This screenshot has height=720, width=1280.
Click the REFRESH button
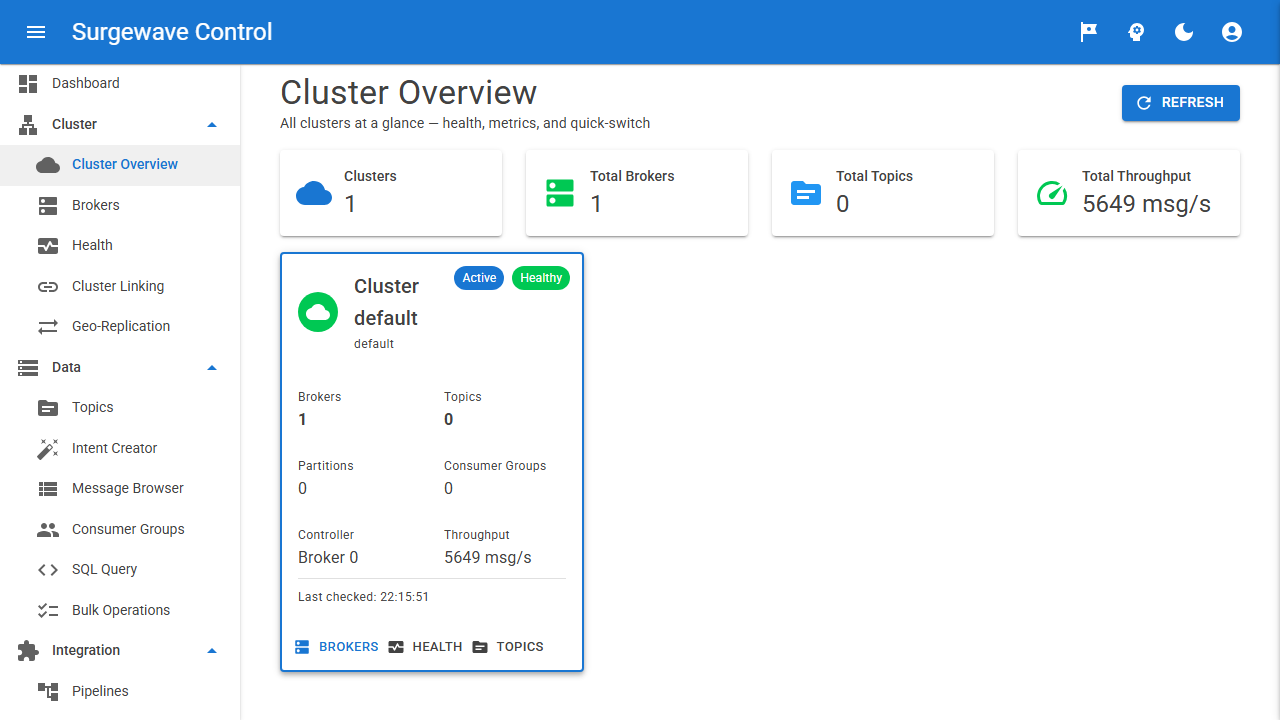[1181, 103]
